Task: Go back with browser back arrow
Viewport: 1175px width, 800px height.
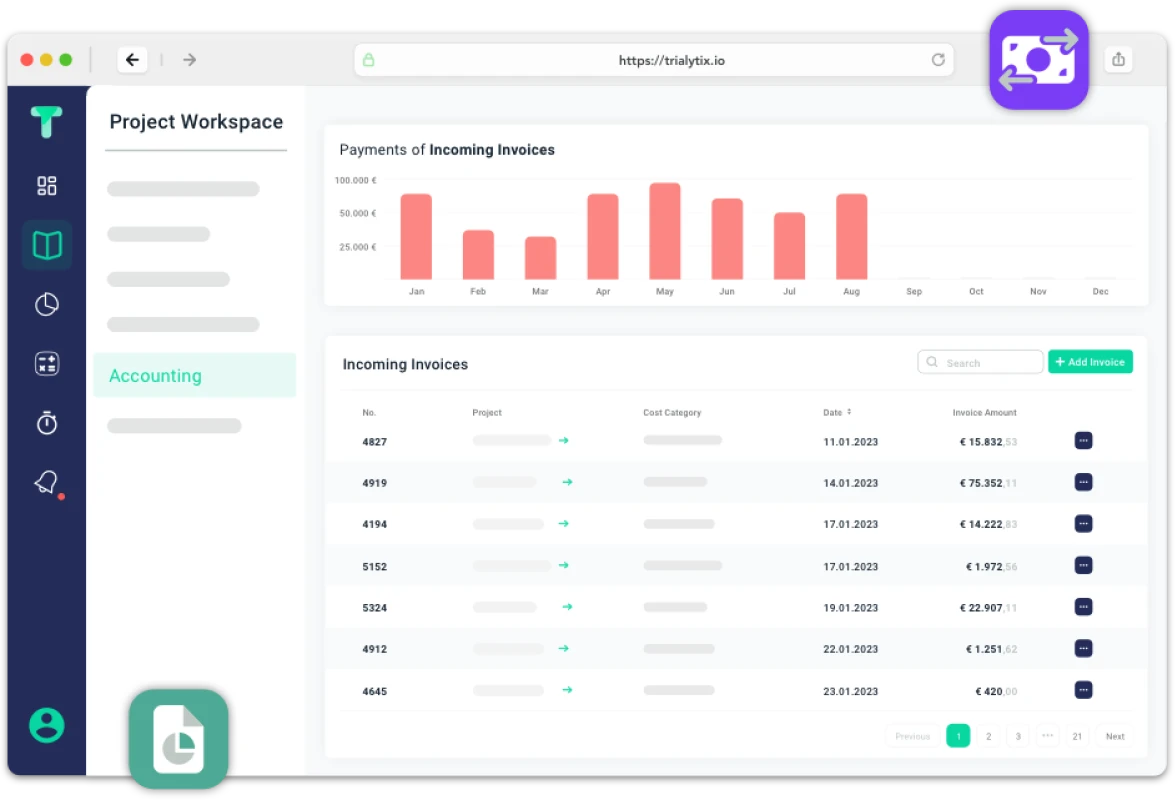Action: tap(132, 60)
